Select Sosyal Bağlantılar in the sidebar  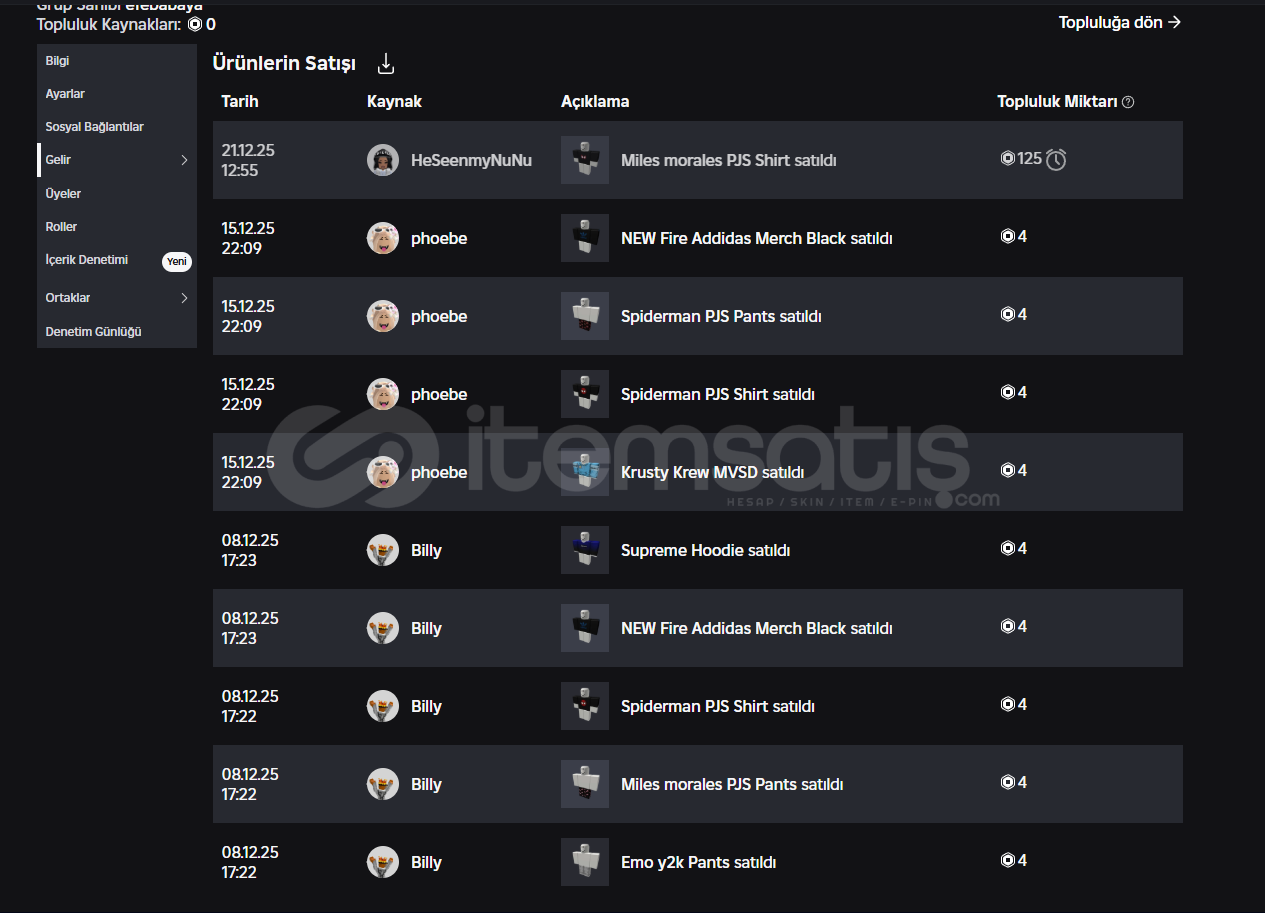point(94,127)
